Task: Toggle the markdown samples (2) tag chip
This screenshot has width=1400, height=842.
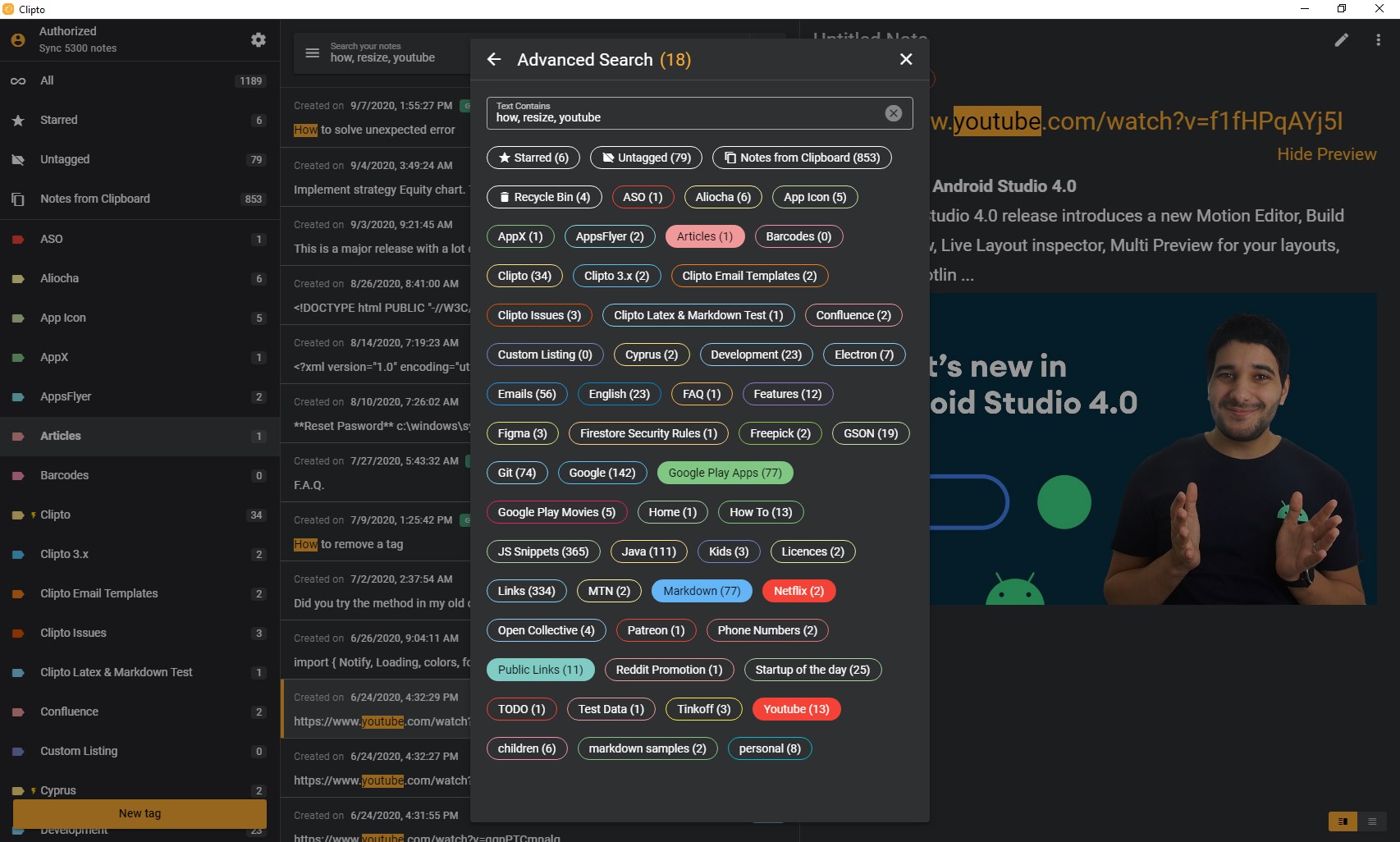Action: point(647,748)
